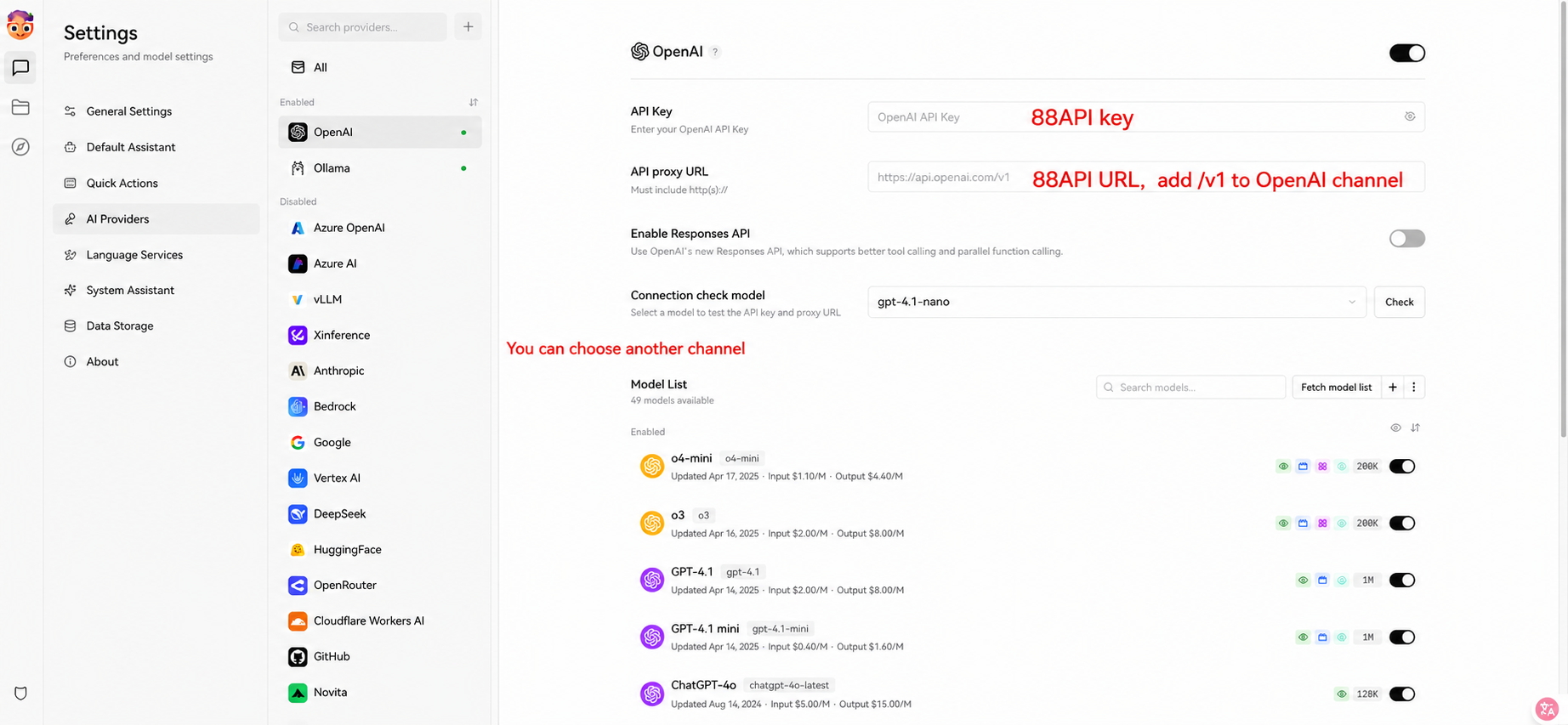The image size is (1568, 725).
Task: Click the sort icon beside Enabled providers
Action: (x=474, y=102)
